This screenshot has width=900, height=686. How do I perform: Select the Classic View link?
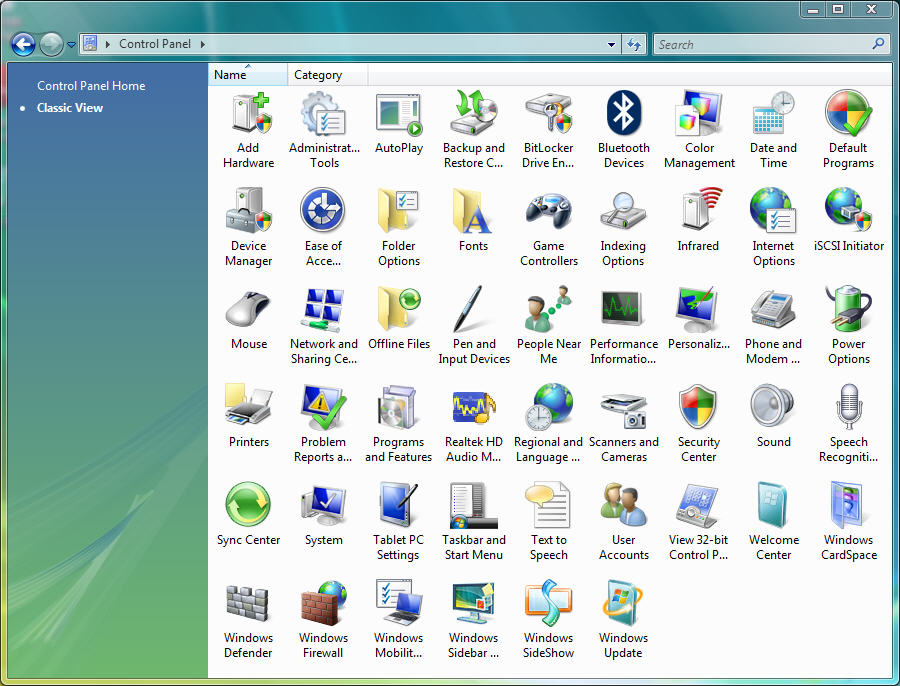[x=70, y=108]
